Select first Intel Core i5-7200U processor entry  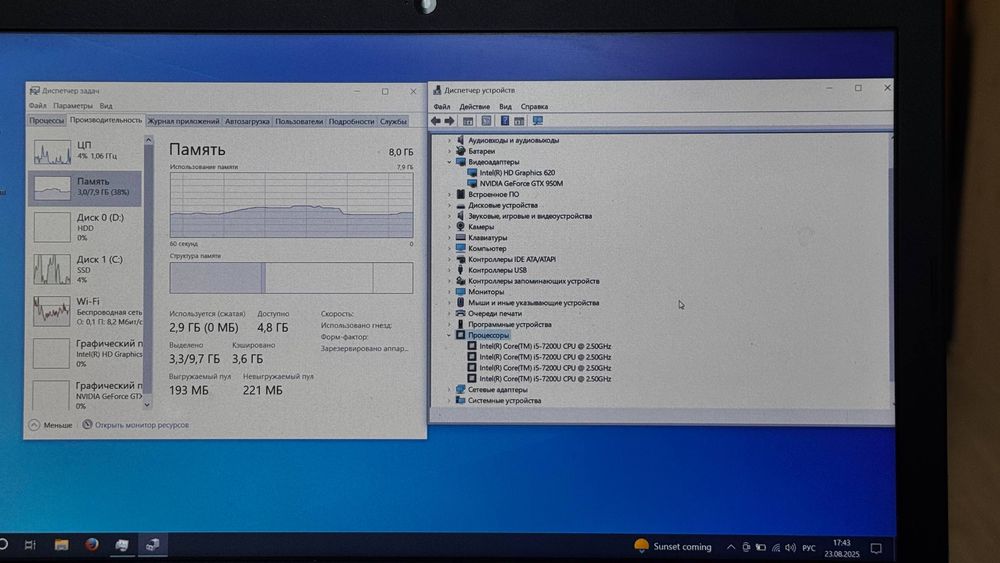click(545, 346)
